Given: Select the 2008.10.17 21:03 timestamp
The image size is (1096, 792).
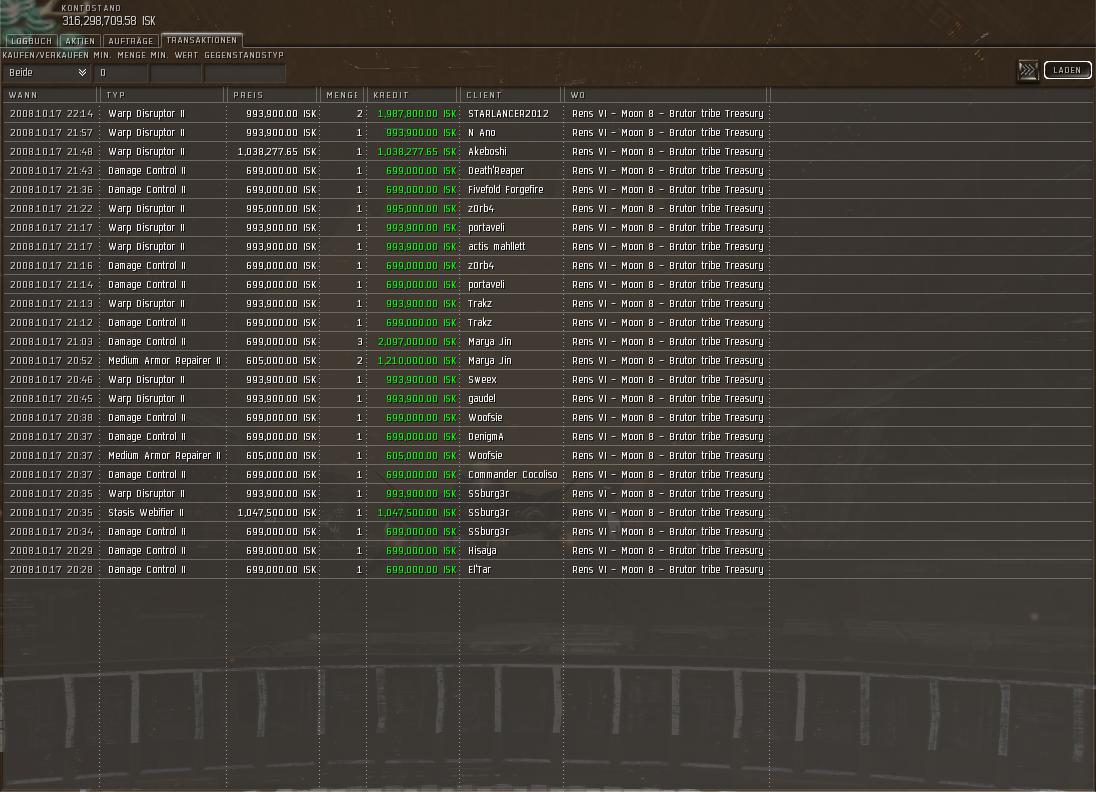Looking at the screenshot, I should [x=51, y=342].
